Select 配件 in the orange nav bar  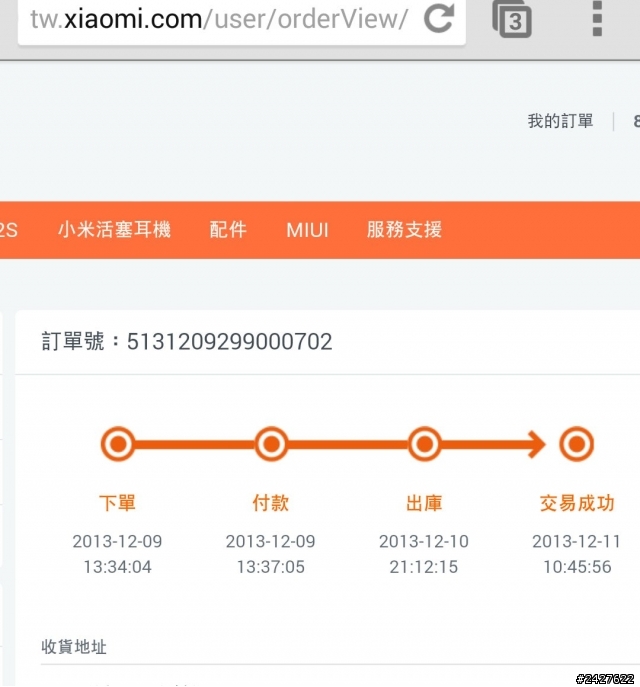pos(228,230)
